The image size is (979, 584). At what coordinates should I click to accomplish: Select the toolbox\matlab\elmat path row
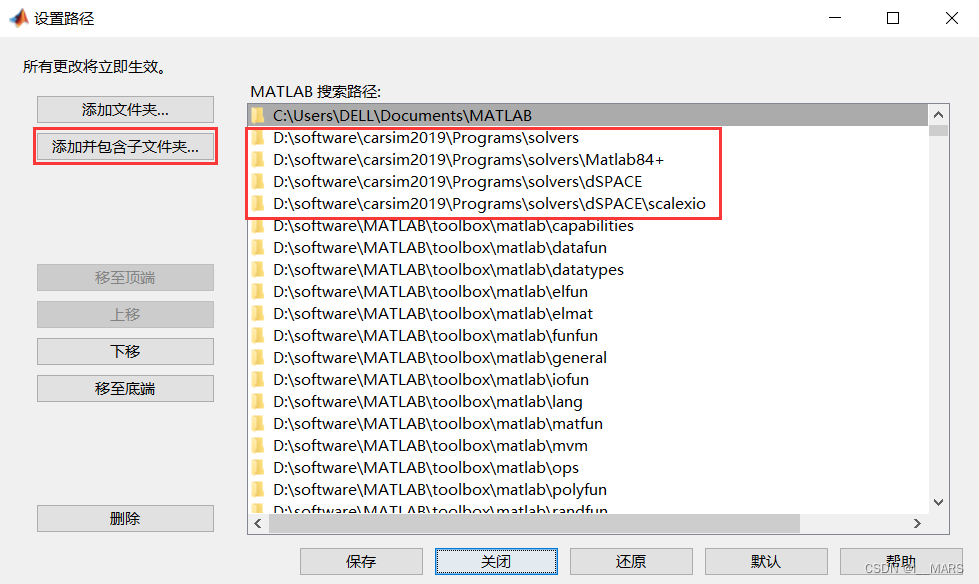point(588,314)
